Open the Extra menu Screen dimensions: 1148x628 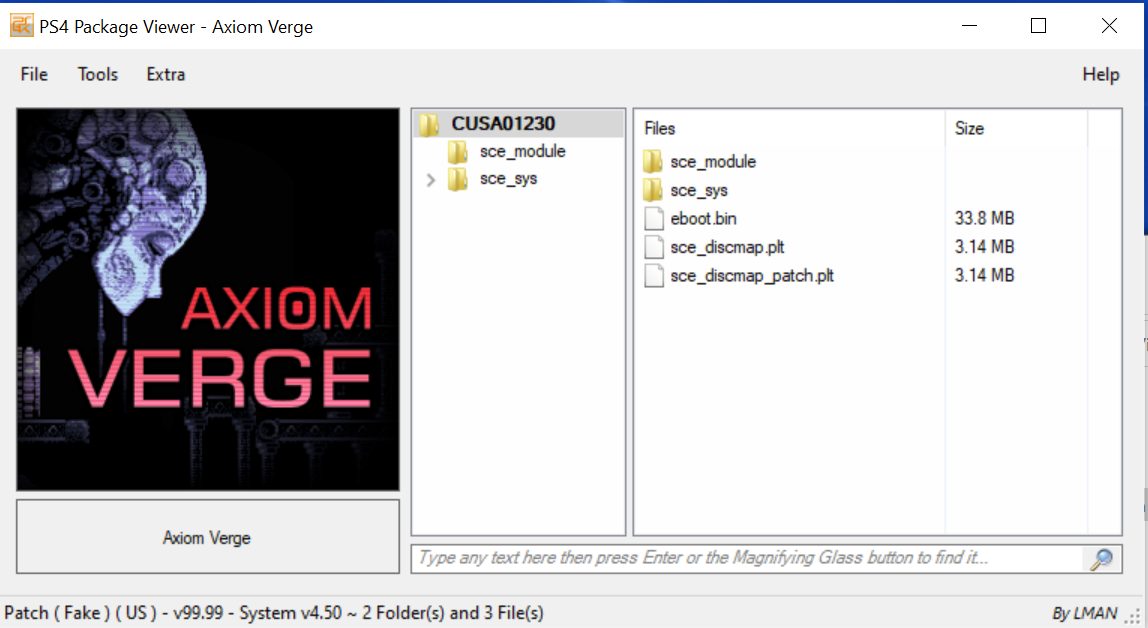(x=165, y=74)
